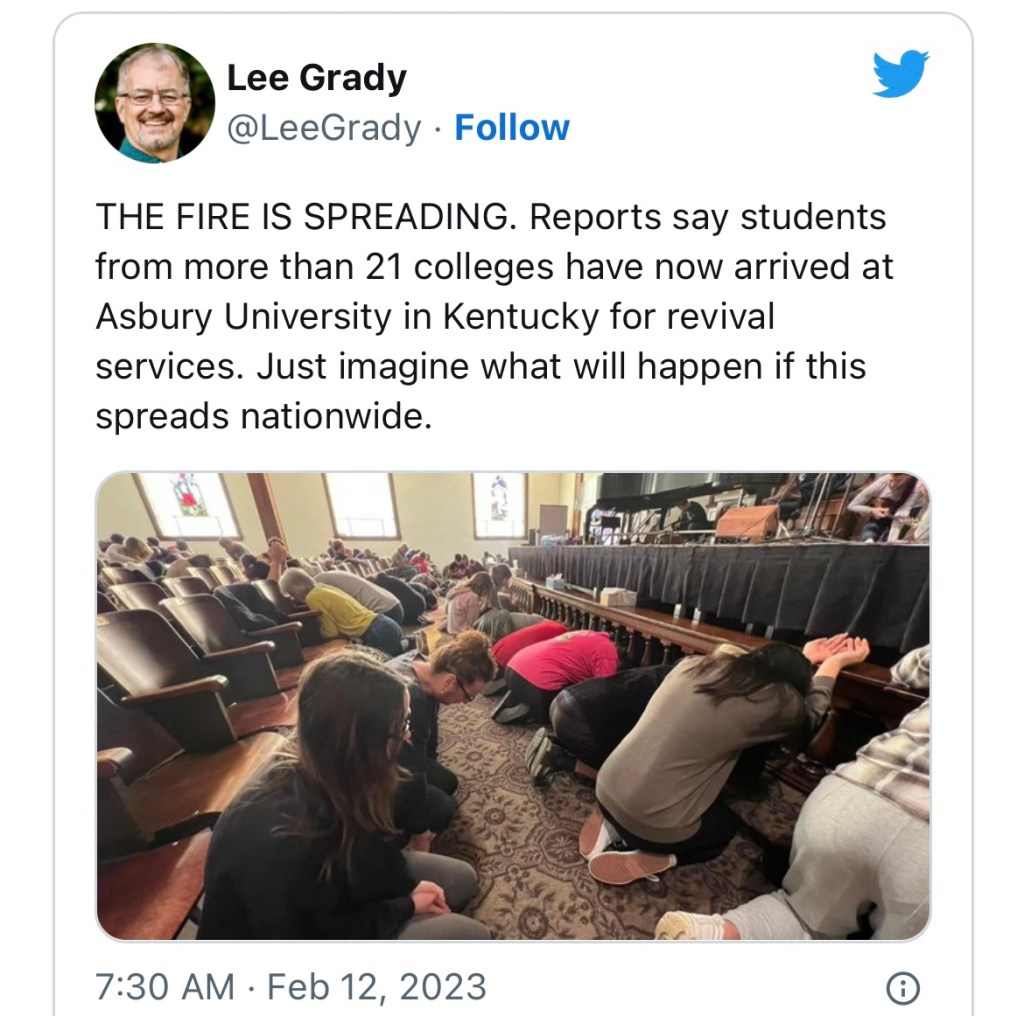
Task: Open the tweet timestamp Feb 12, 2023
Action: pyautogui.click(x=376, y=987)
